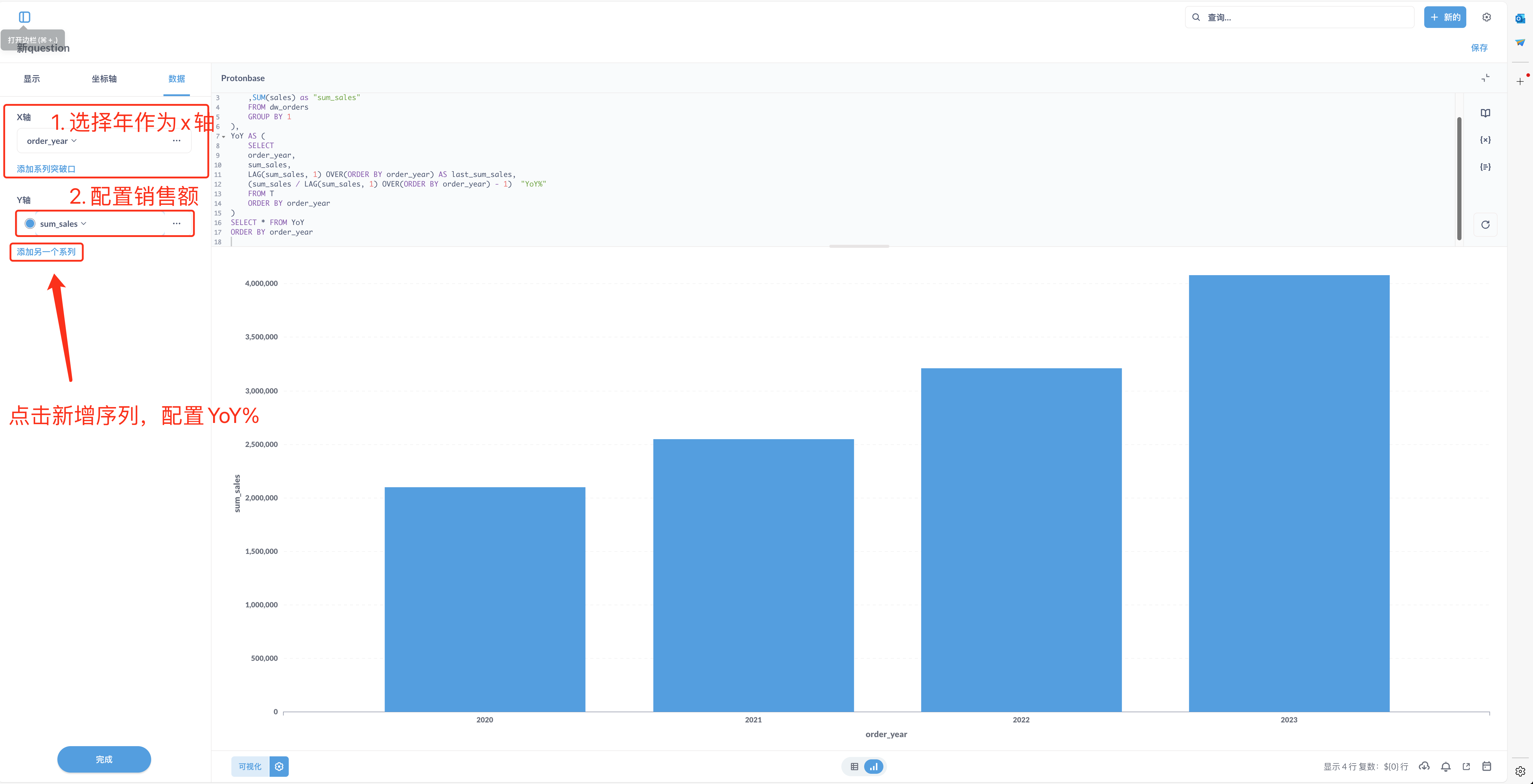
Task: Click the 完成 button
Action: pos(104,760)
